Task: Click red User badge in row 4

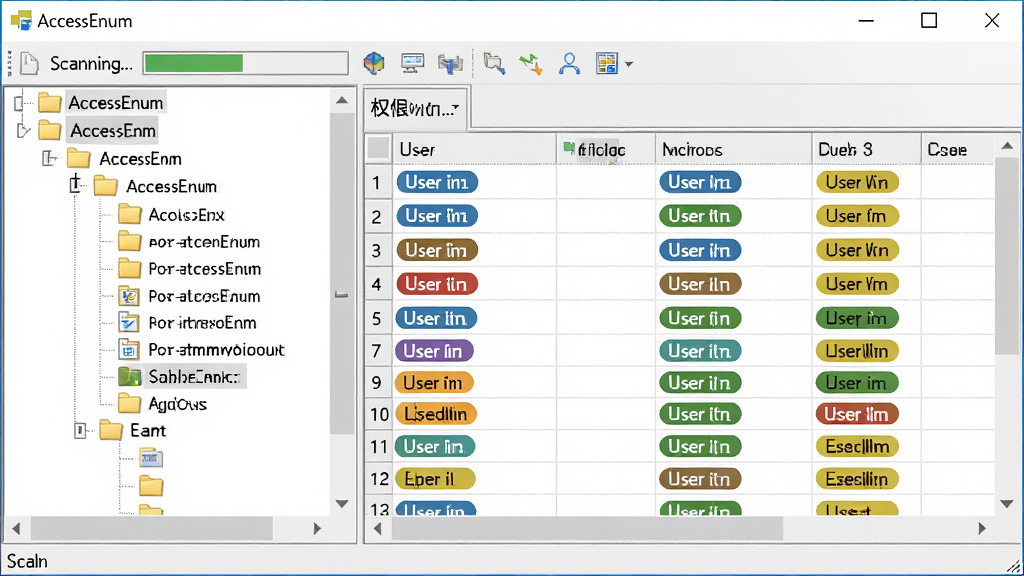Action: click(x=437, y=284)
